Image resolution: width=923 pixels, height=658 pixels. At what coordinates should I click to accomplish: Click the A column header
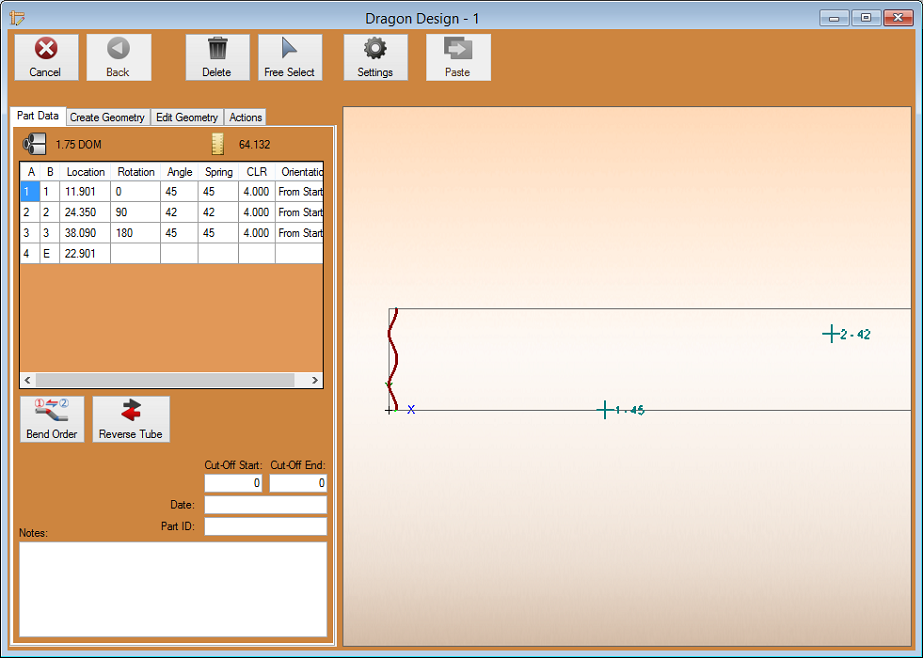[30, 172]
